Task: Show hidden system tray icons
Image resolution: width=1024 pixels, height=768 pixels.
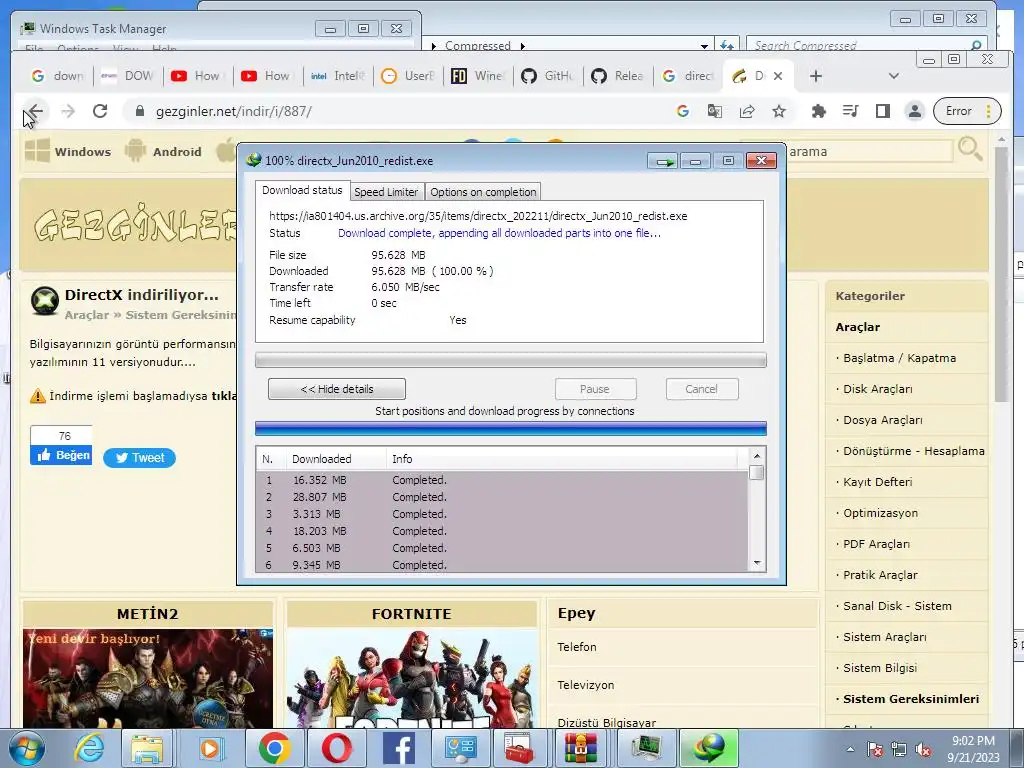Action: 850,749
